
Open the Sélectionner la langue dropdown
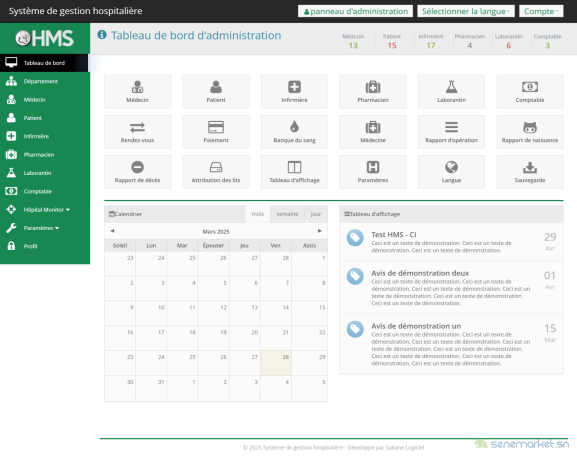(466, 11)
